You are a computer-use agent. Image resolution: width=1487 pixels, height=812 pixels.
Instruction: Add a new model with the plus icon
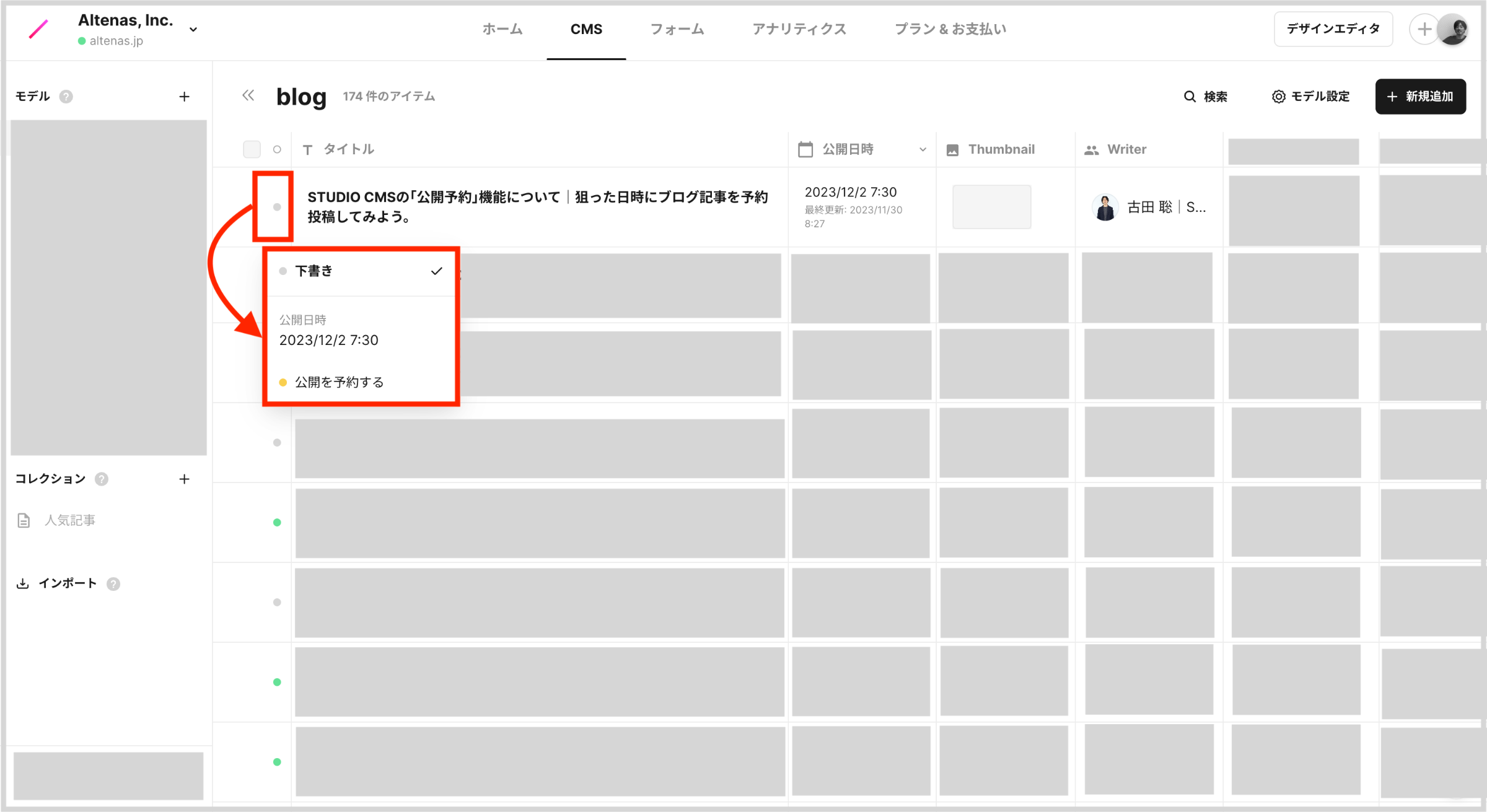184,97
